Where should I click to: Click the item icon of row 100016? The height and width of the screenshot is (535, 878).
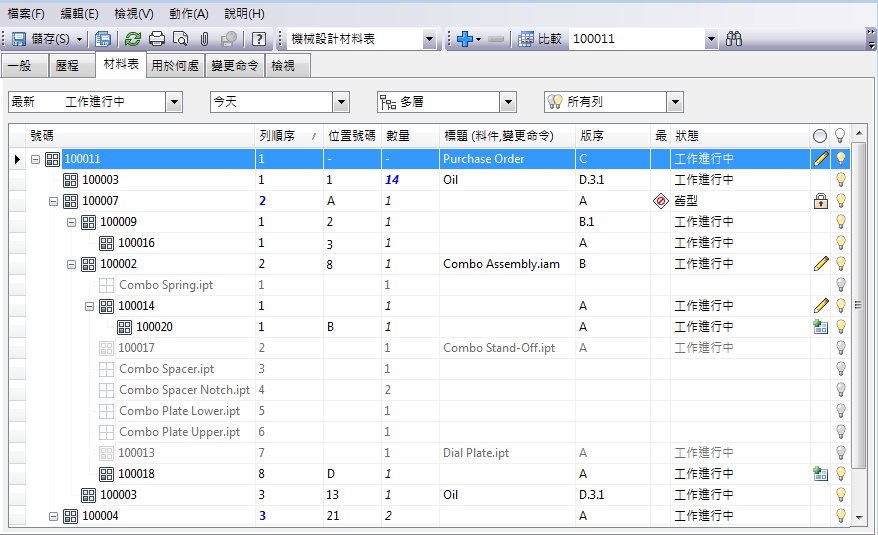(x=106, y=243)
